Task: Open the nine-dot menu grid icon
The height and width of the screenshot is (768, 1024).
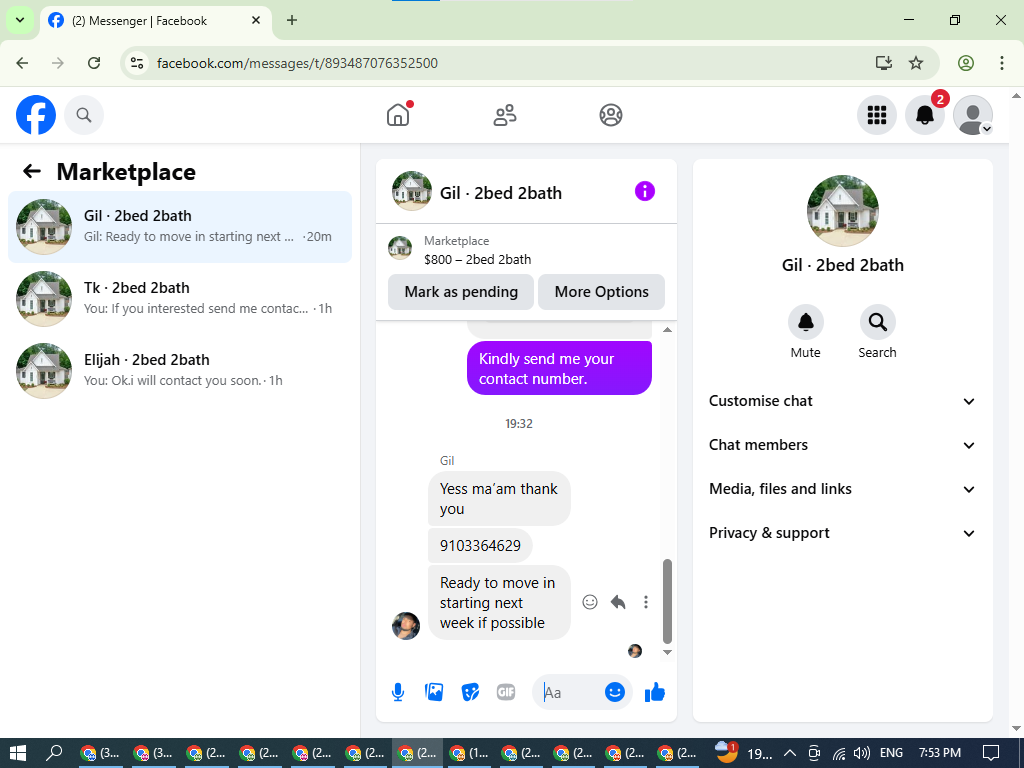Action: 876,115
